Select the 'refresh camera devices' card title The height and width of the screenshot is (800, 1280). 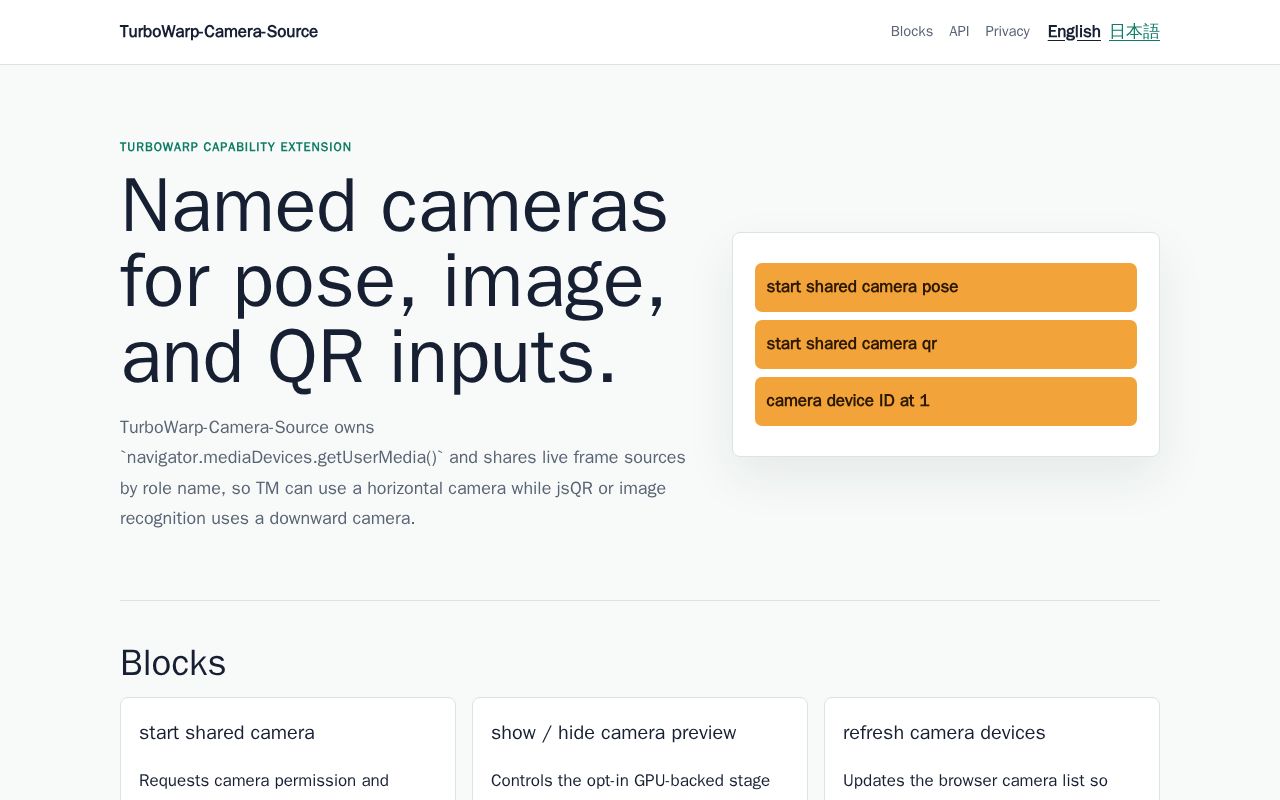tap(944, 733)
